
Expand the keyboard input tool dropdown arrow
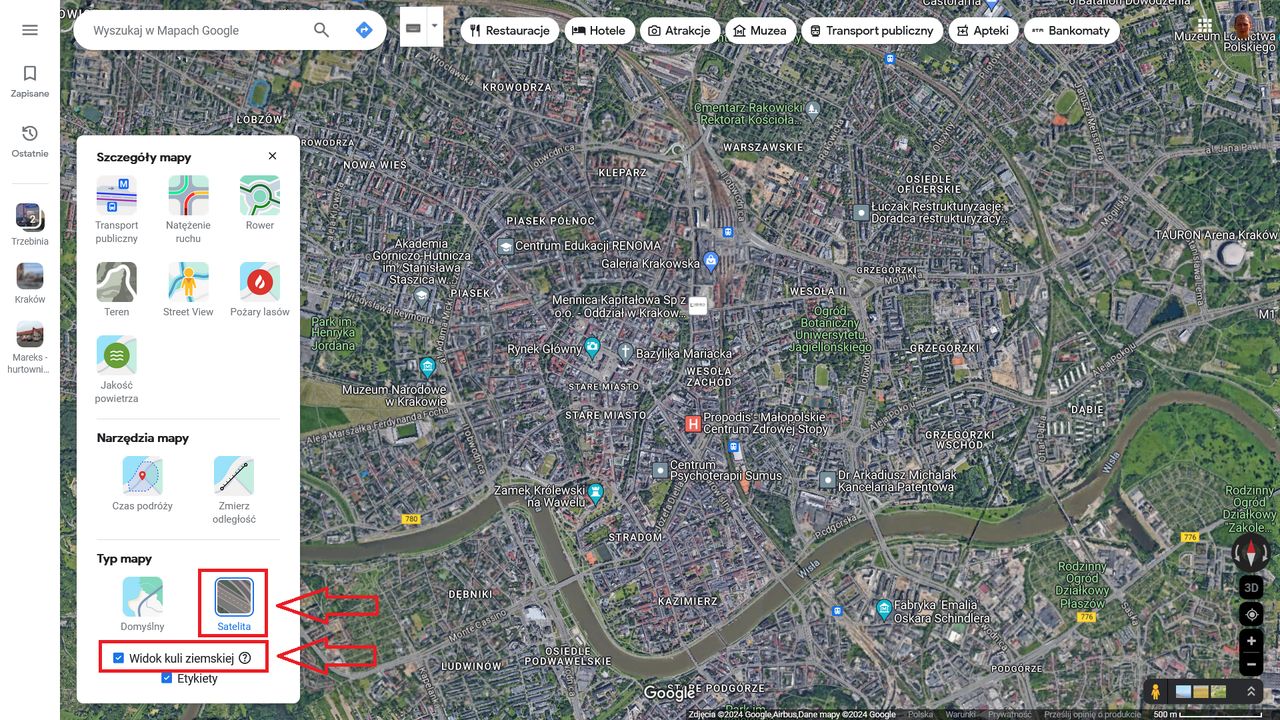[434, 27]
